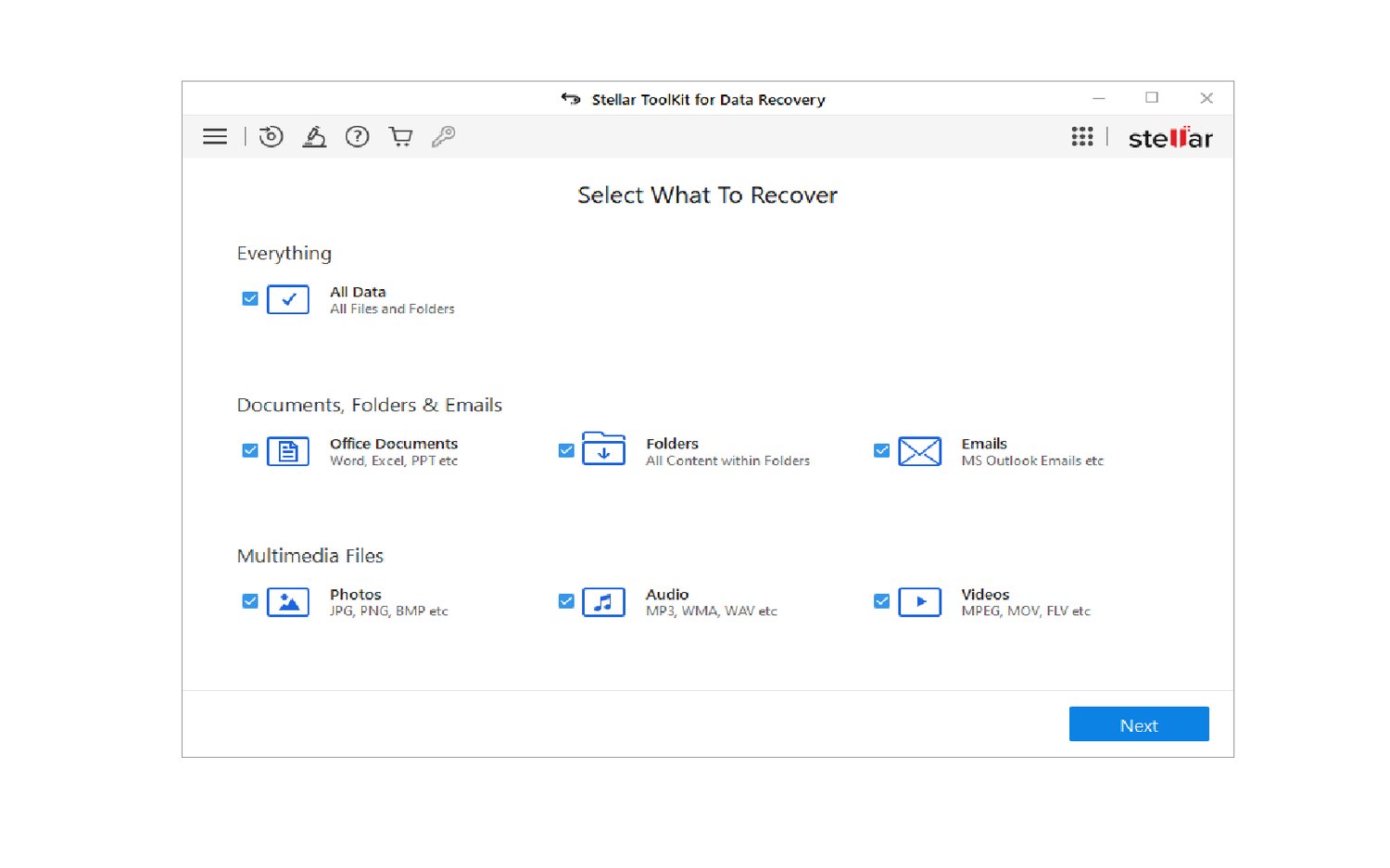1390x868 pixels.
Task: Click the 'Photos' label
Action: pos(356,595)
